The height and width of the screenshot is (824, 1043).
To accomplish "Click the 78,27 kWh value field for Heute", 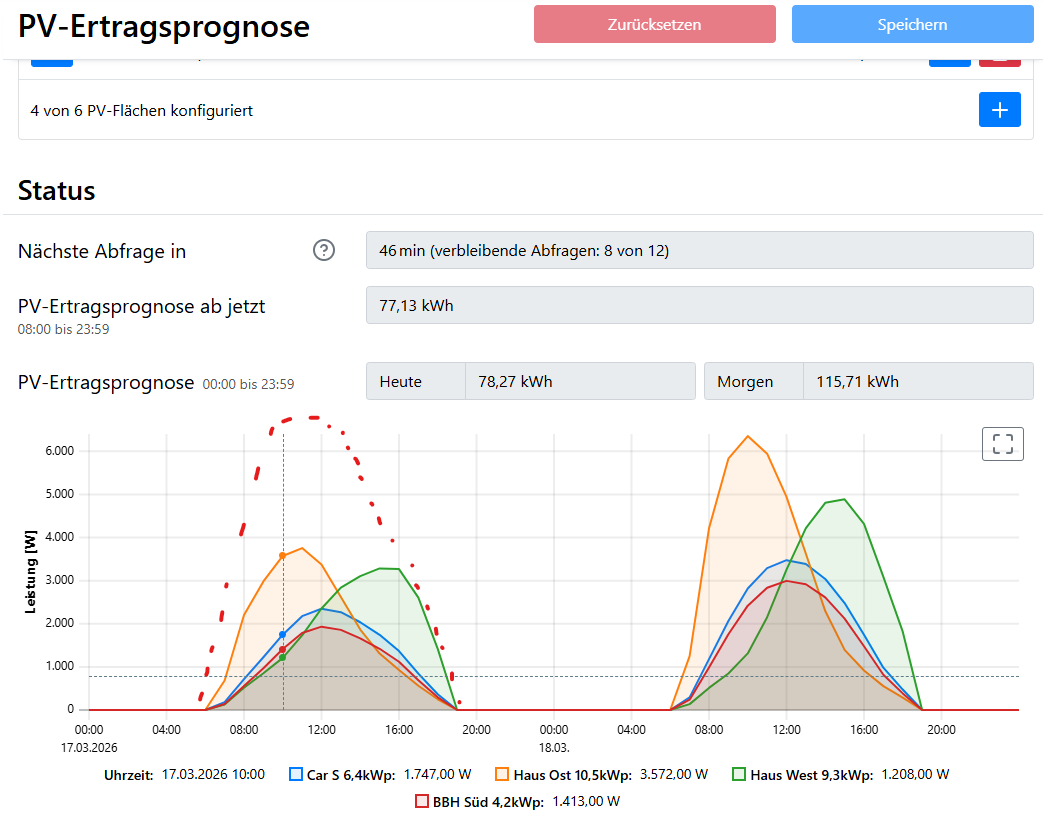I will [580, 381].
